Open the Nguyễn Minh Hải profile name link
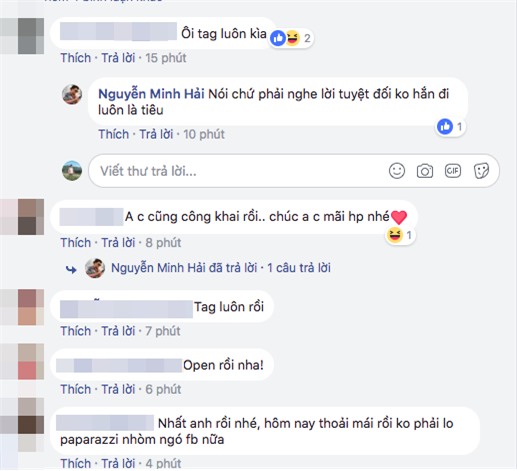The image size is (517, 471). coord(151,94)
